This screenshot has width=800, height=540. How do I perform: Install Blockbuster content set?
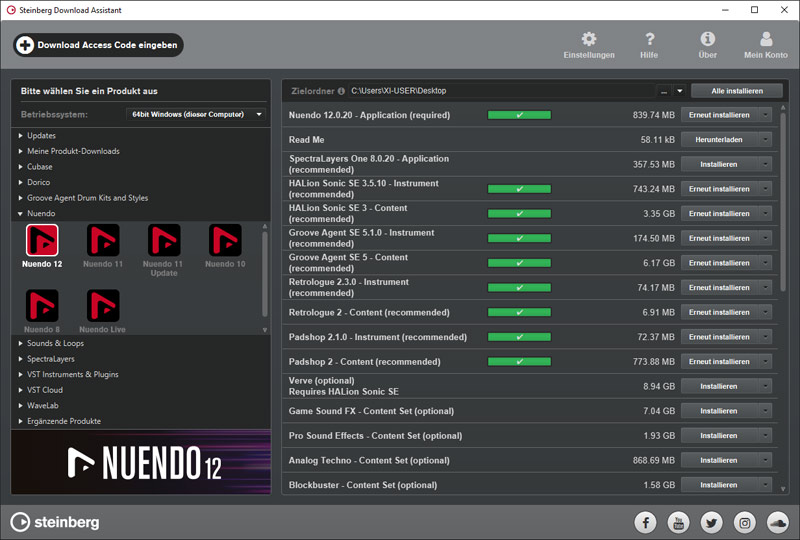(719, 485)
